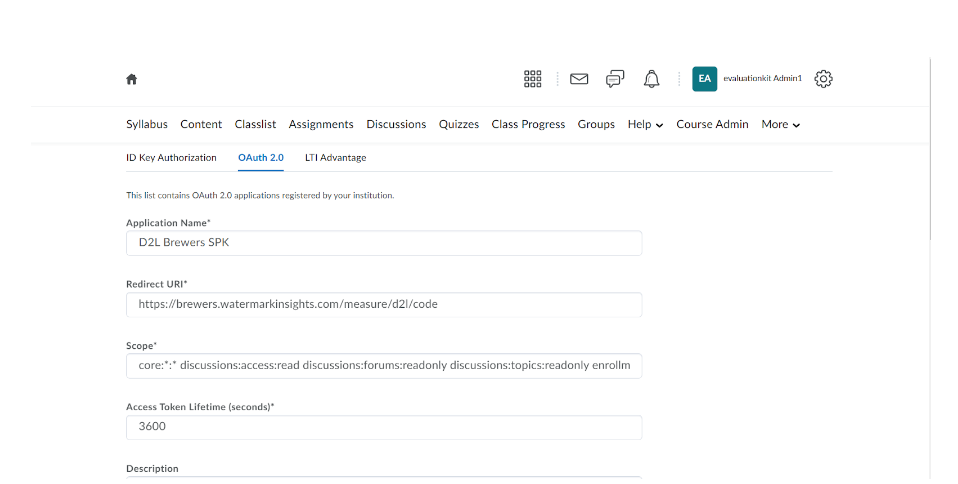Switch to LTI Advantage tab

335,158
